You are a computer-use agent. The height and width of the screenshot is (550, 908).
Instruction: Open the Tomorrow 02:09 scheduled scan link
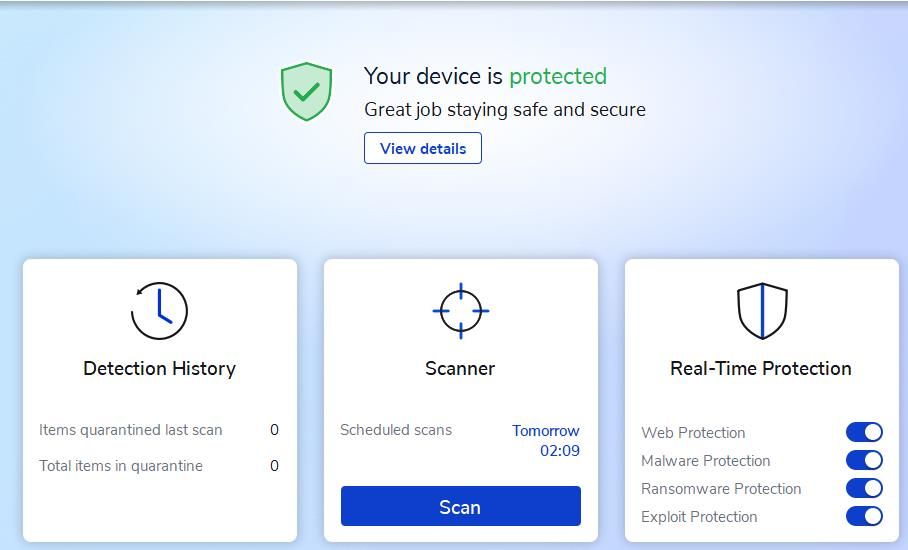click(x=545, y=441)
